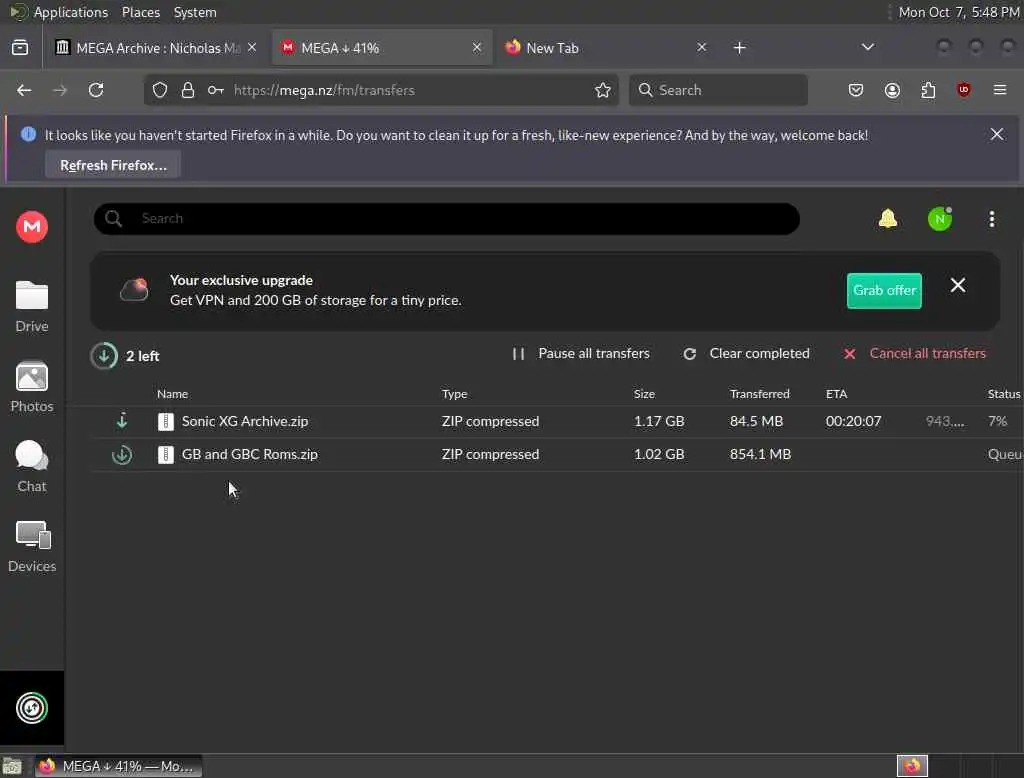The height and width of the screenshot is (778, 1024).
Task: Click the Firefox Search box
Action: pos(718,90)
